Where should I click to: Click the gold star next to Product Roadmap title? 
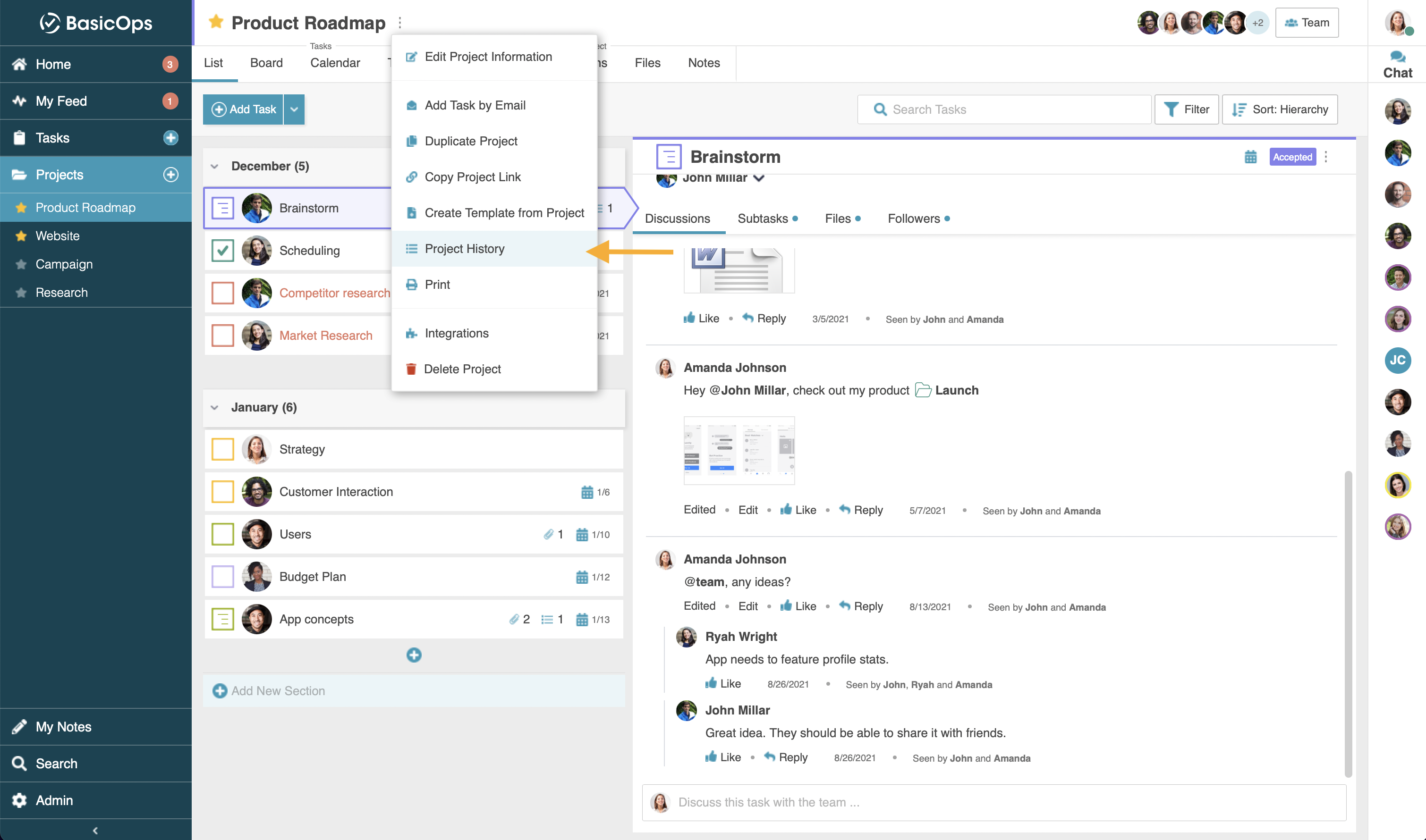click(215, 22)
